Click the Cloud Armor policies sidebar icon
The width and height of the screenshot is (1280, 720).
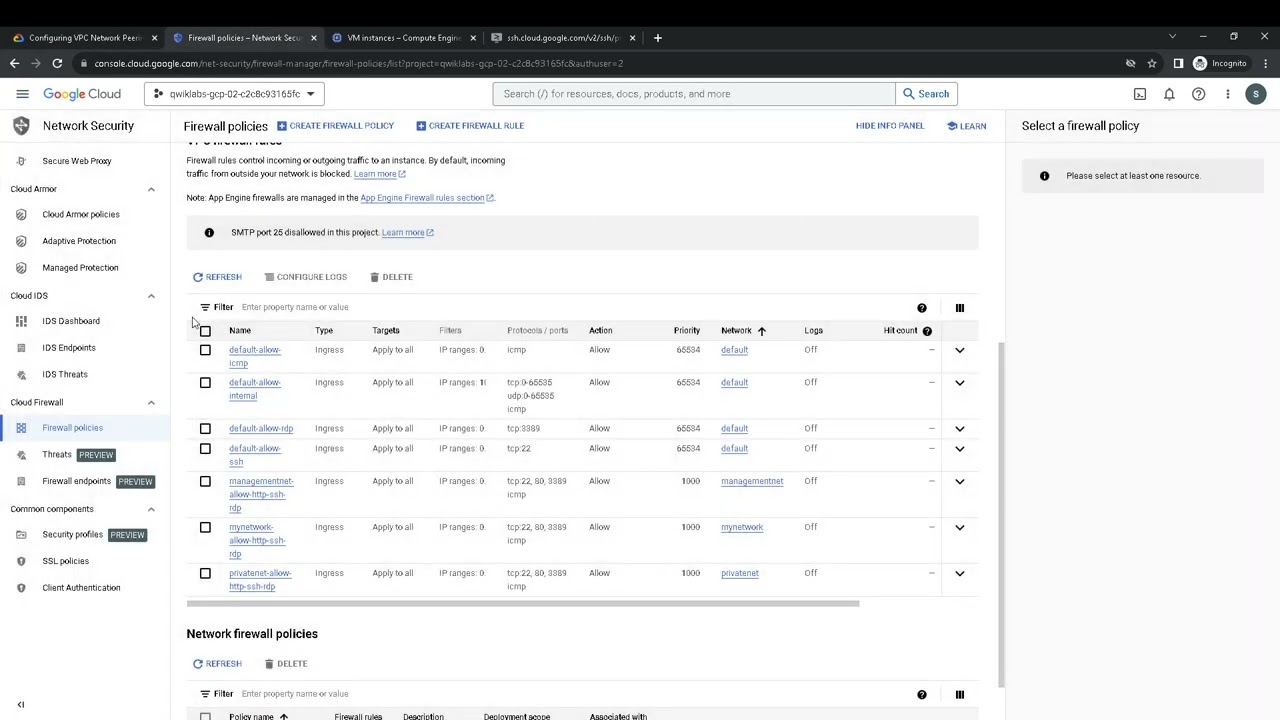click(21, 214)
